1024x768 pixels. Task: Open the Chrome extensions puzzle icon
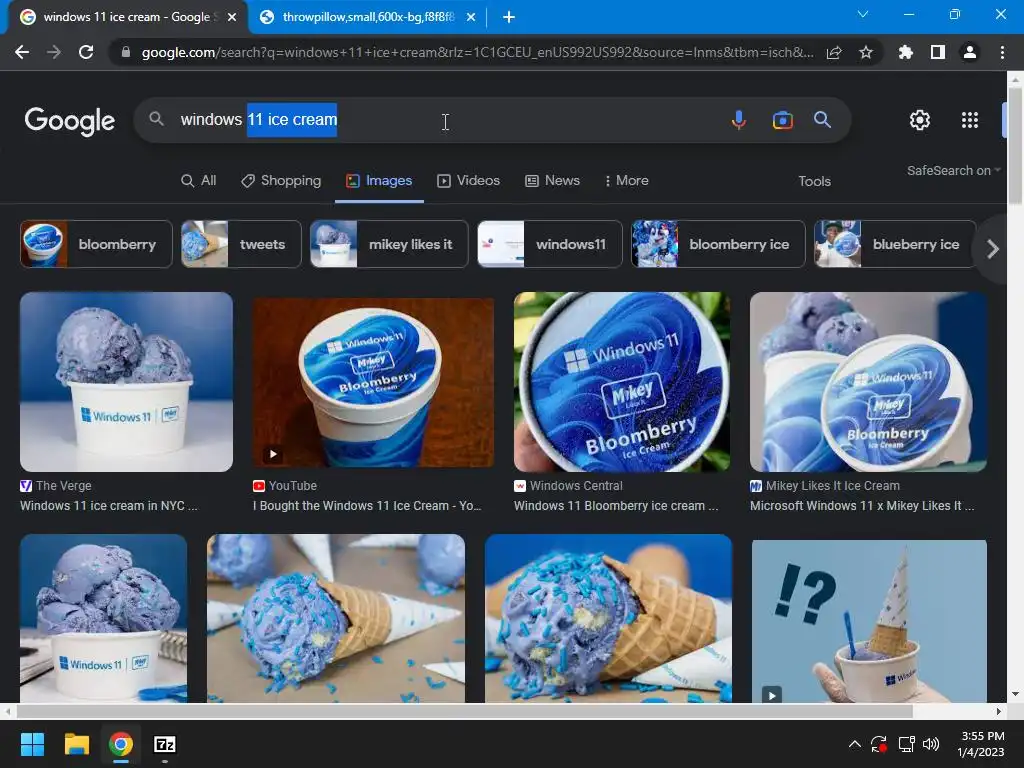pos(906,52)
